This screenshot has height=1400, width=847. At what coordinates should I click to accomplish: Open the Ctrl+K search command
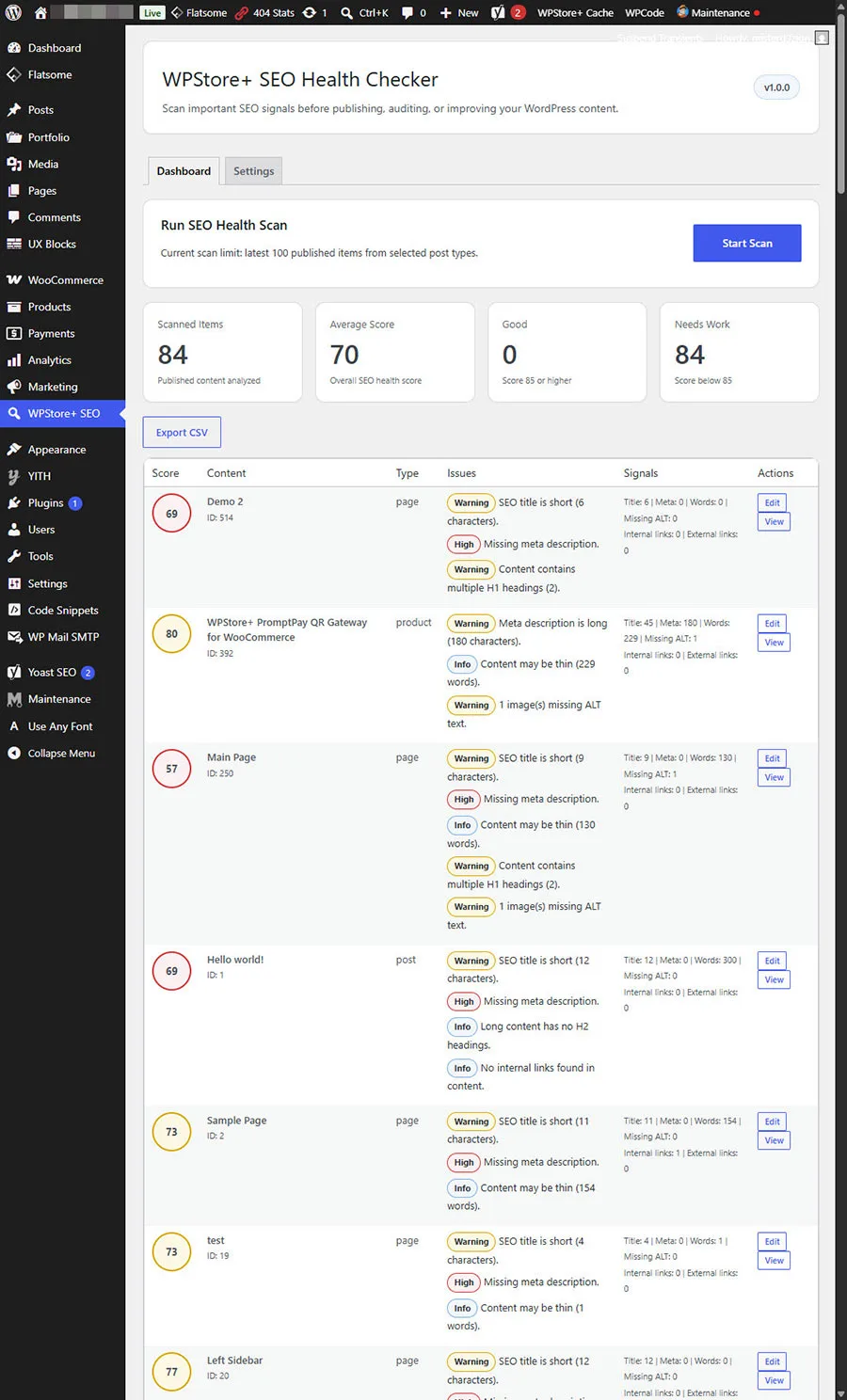(365, 13)
